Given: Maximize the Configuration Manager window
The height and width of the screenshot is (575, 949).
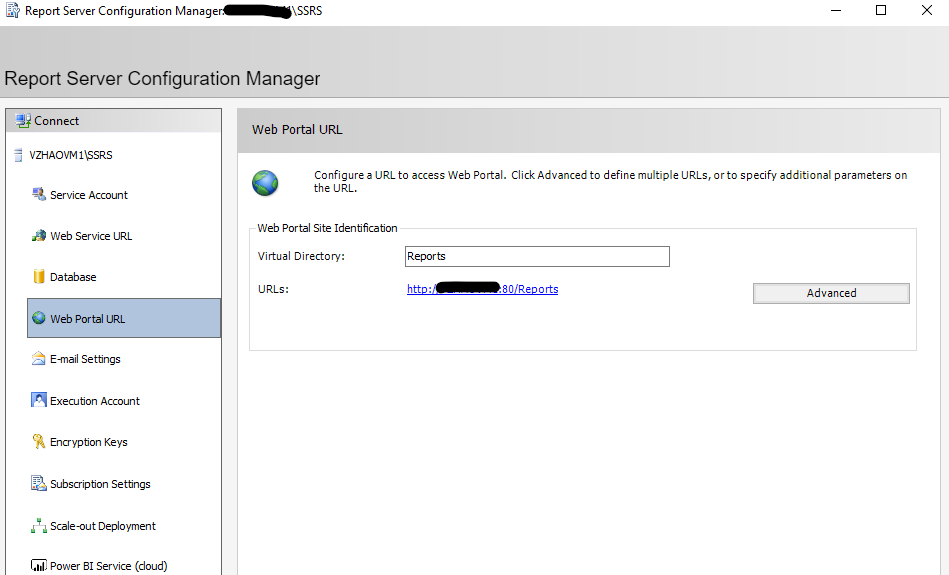Looking at the screenshot, I should tap(881, 10).
